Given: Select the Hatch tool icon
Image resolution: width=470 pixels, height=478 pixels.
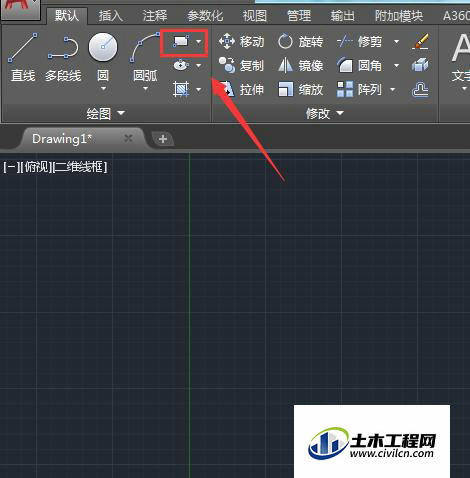Looking at the screenshot, I should (x=181, y=89).
